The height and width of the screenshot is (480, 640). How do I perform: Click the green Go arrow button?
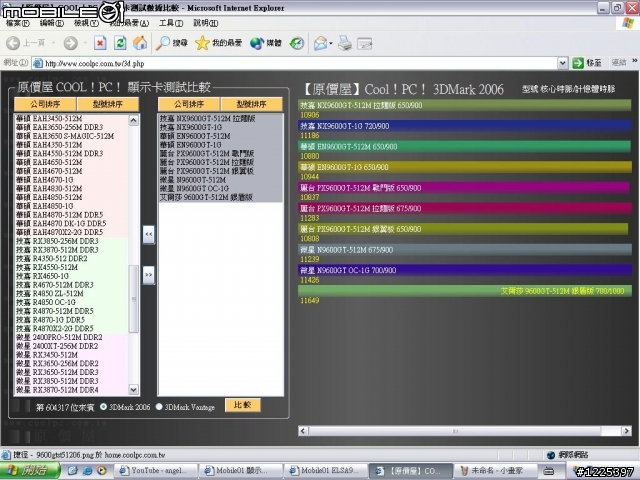(x=578, y=63)
